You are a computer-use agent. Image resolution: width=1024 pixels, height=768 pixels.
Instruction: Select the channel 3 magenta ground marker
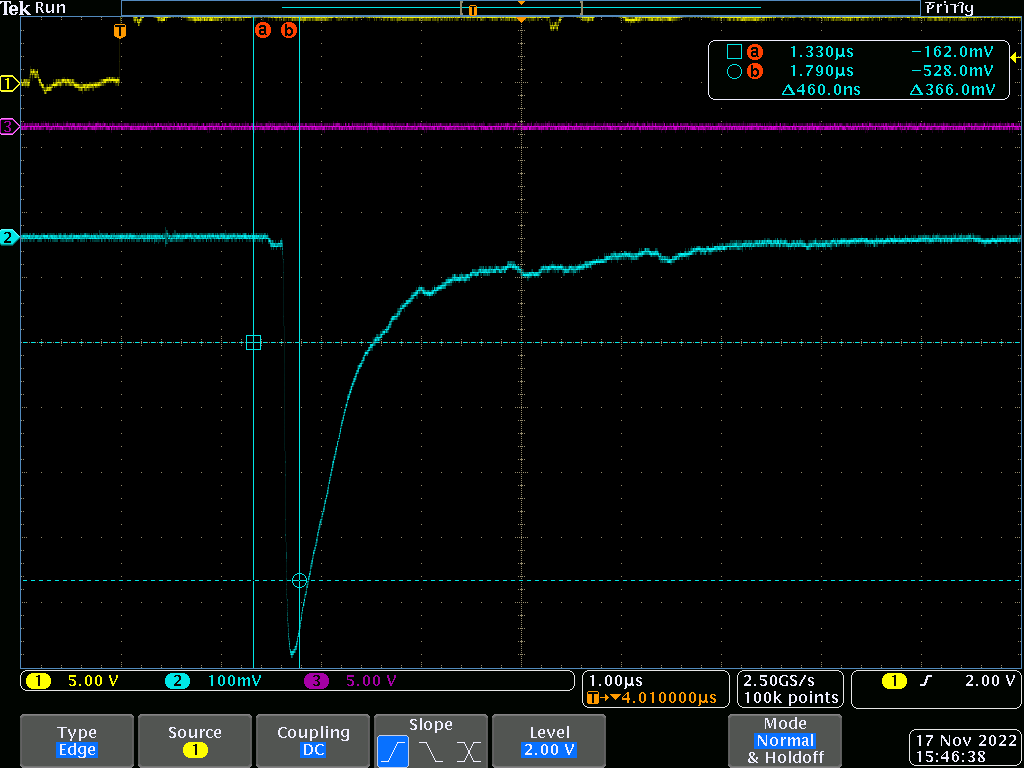(9, 126)
